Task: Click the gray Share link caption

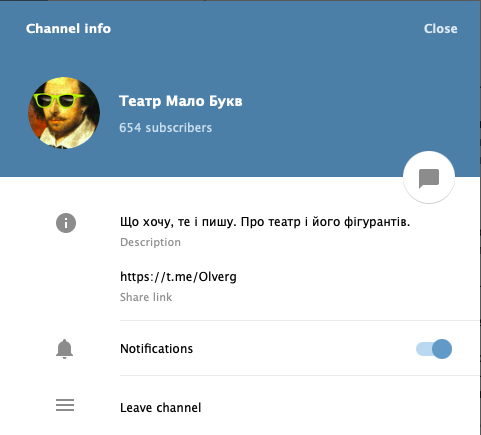Action: (146, 297)
